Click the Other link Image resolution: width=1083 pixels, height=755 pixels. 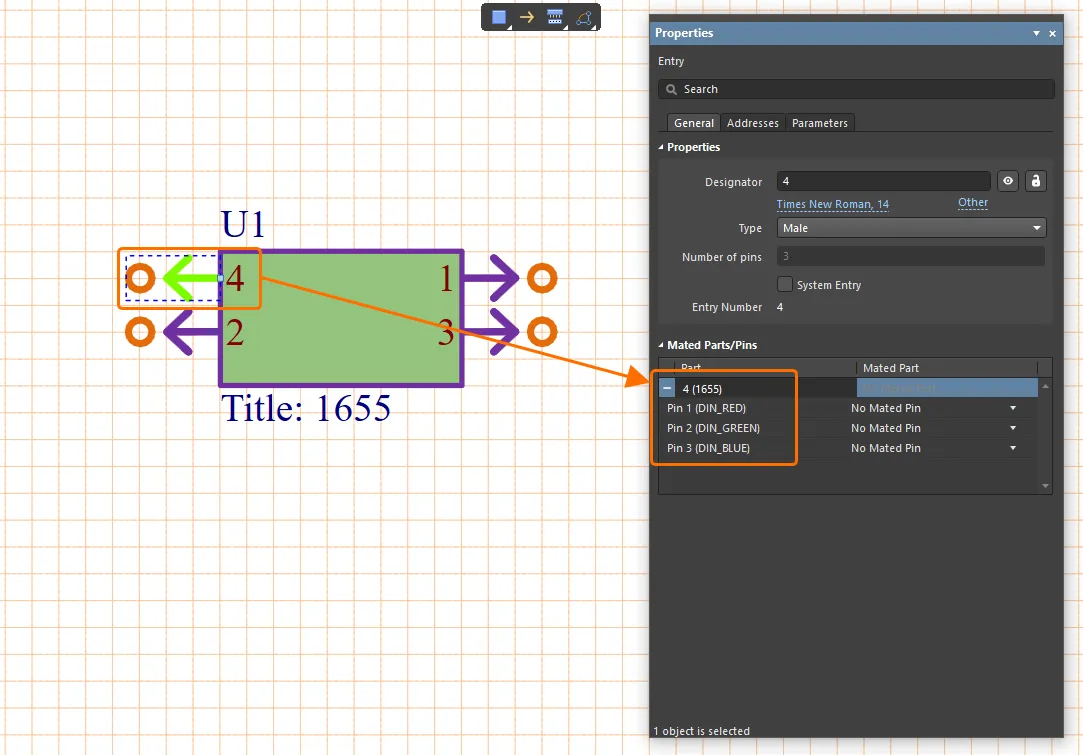pos(972,202)
